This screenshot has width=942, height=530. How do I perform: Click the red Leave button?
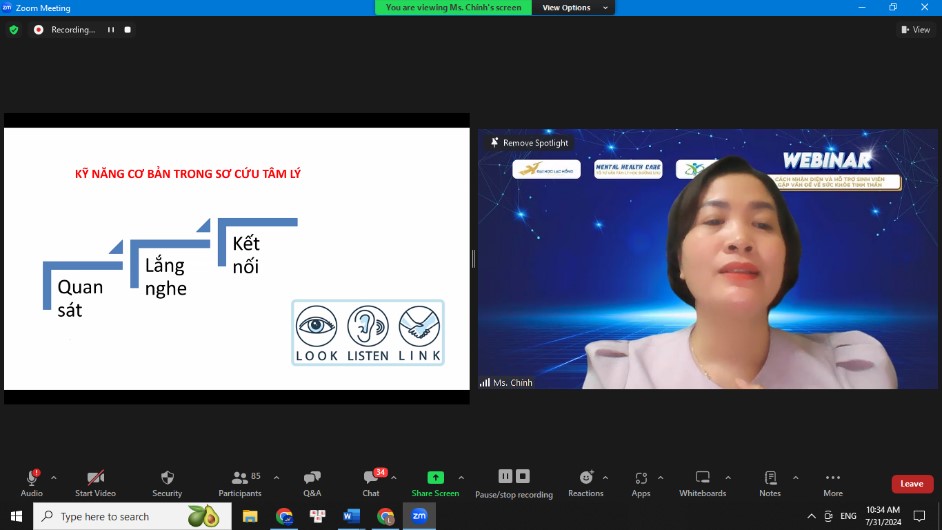pos(912,484)
